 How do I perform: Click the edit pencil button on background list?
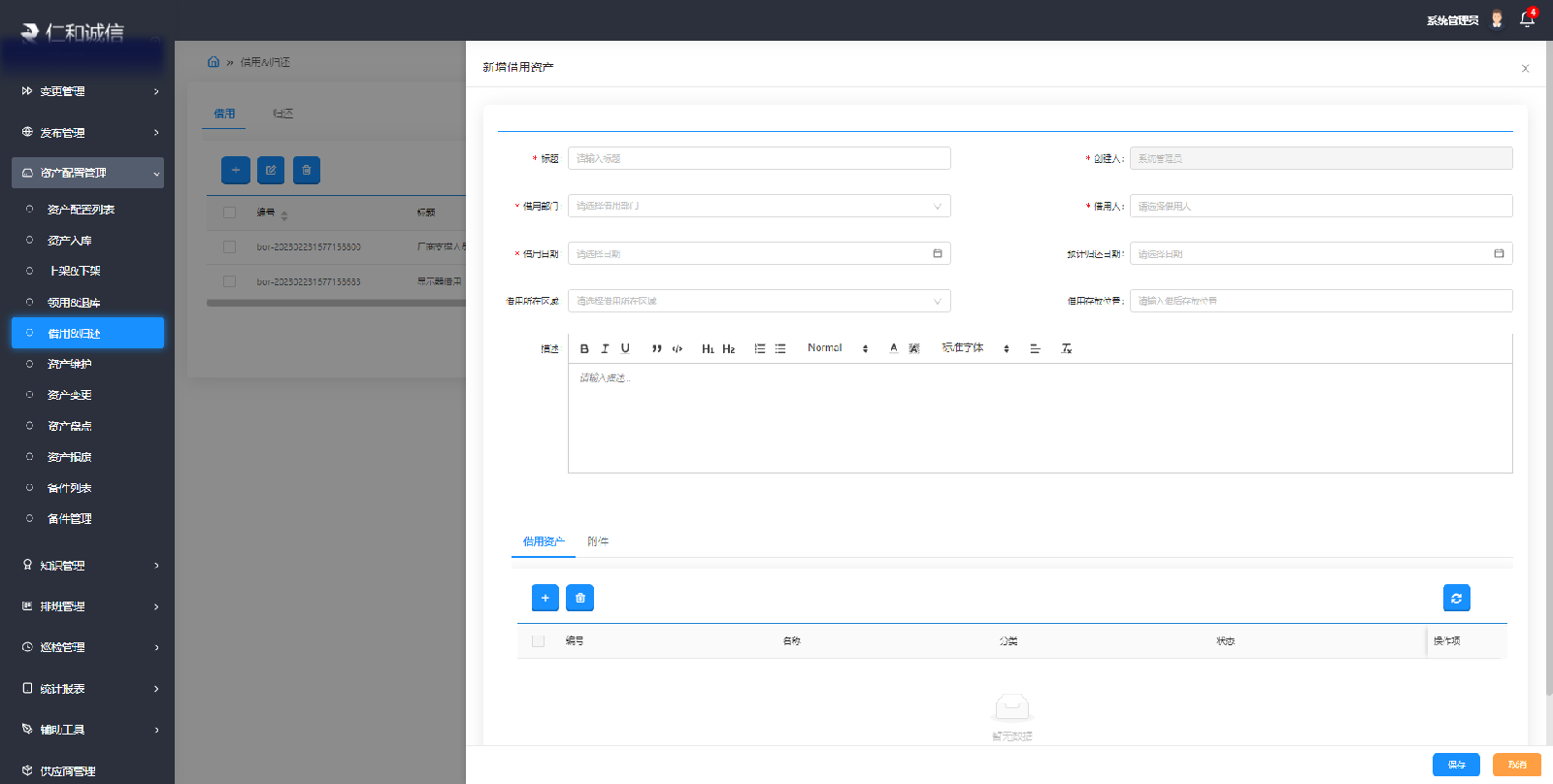tap(271, 170)
